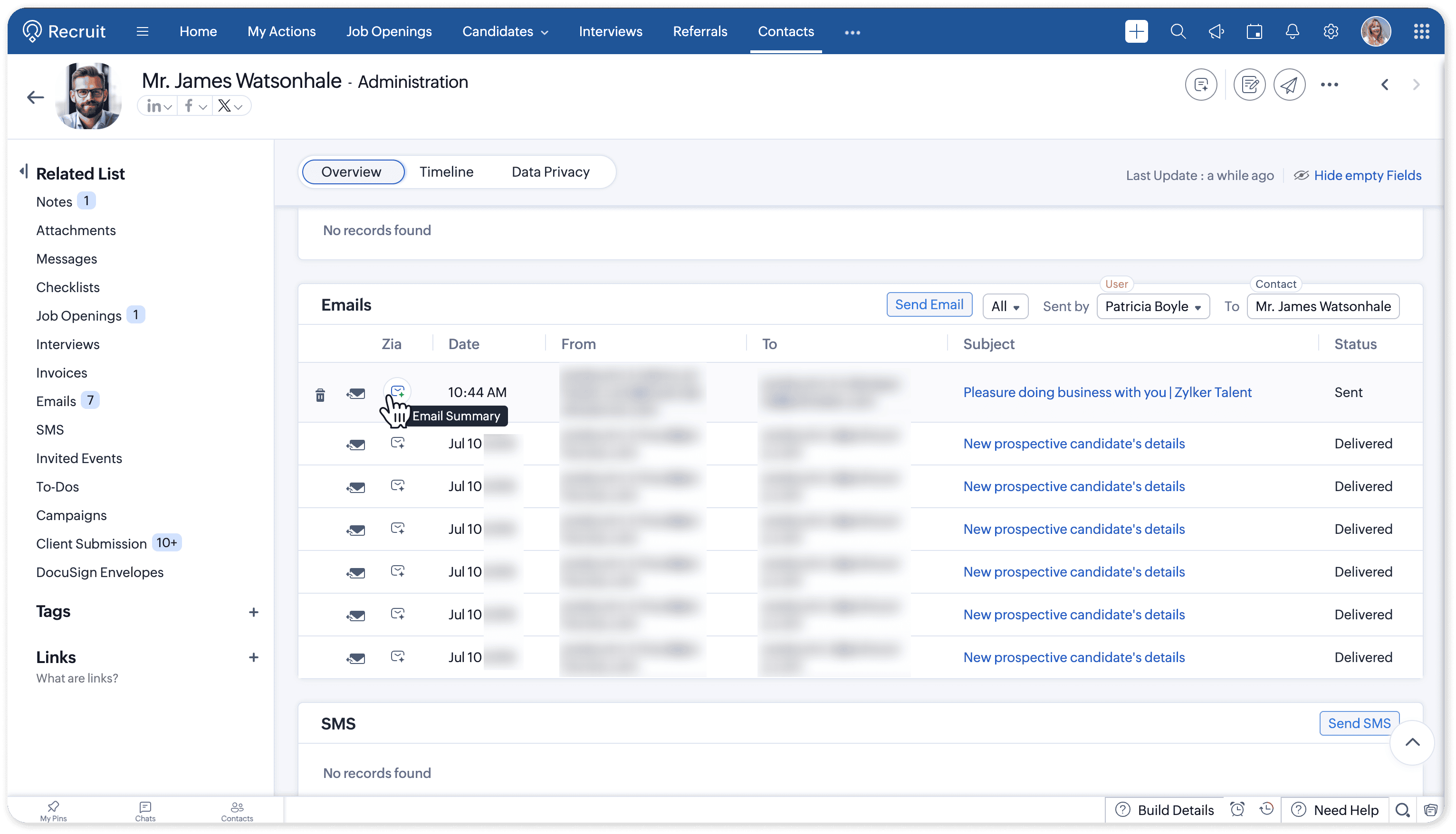Click the scroll-to-top arrow button
The width and height of the screenshot is (1456, 834).
click(x=1412, y=743)
